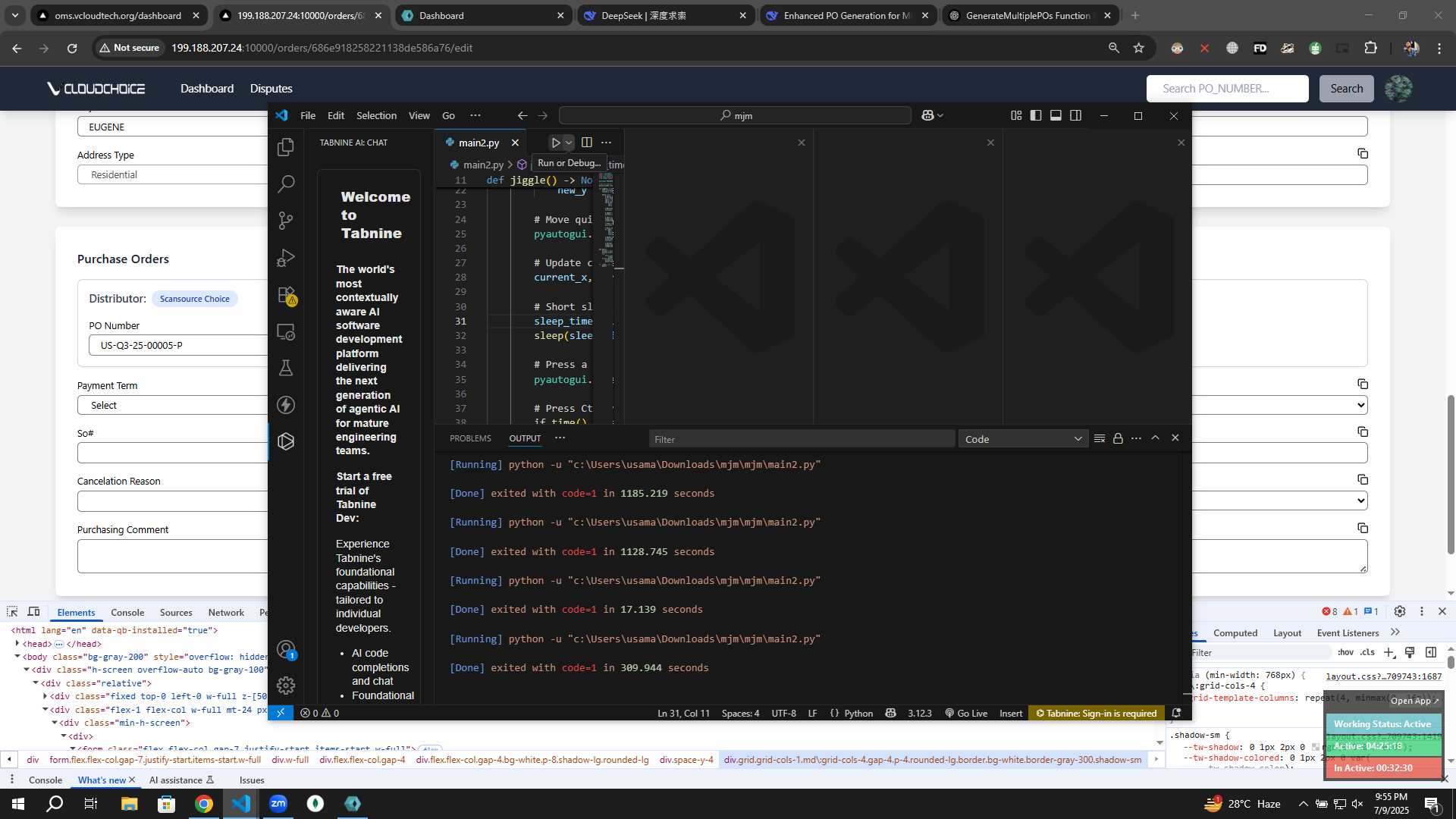Click the Search PO_NUMBER input field
This screenshot has width=1456, height=819.
click(1227, 89)
